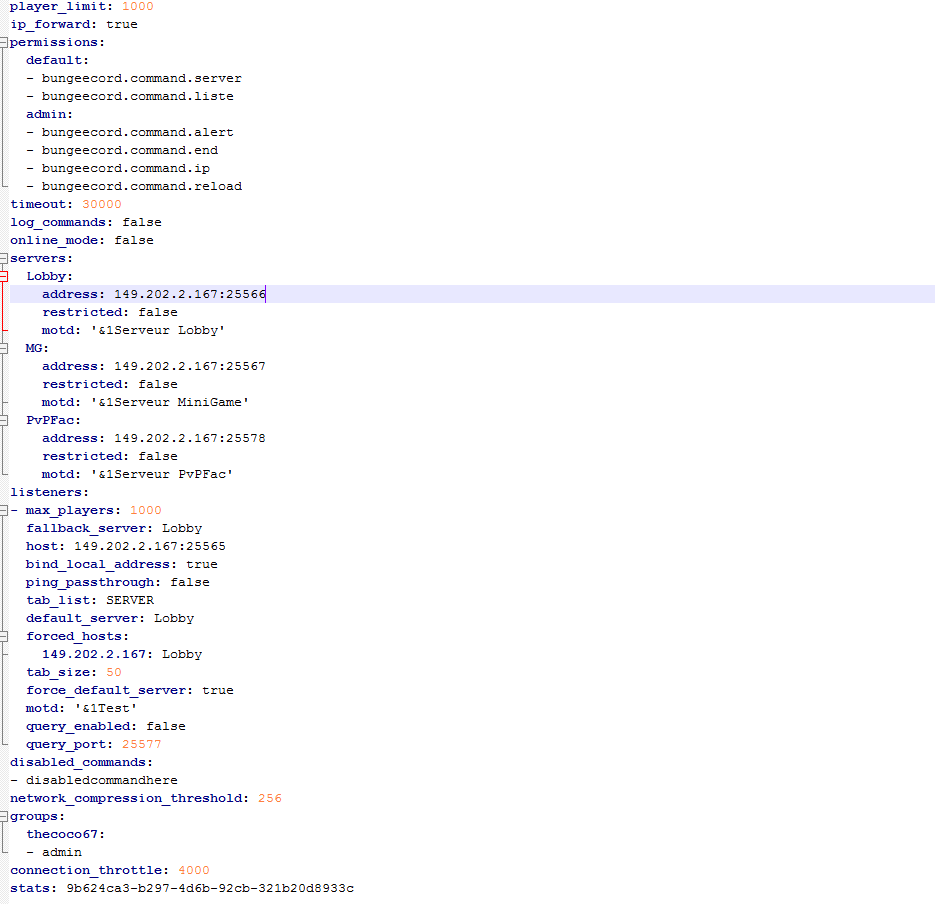Click the ping_passthrough: false line

coord(117,583)
